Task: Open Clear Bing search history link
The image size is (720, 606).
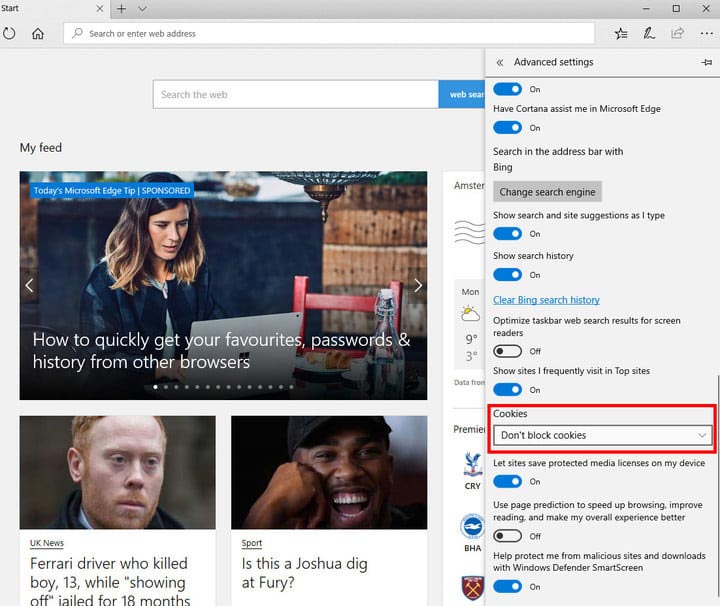Action: 546,300
